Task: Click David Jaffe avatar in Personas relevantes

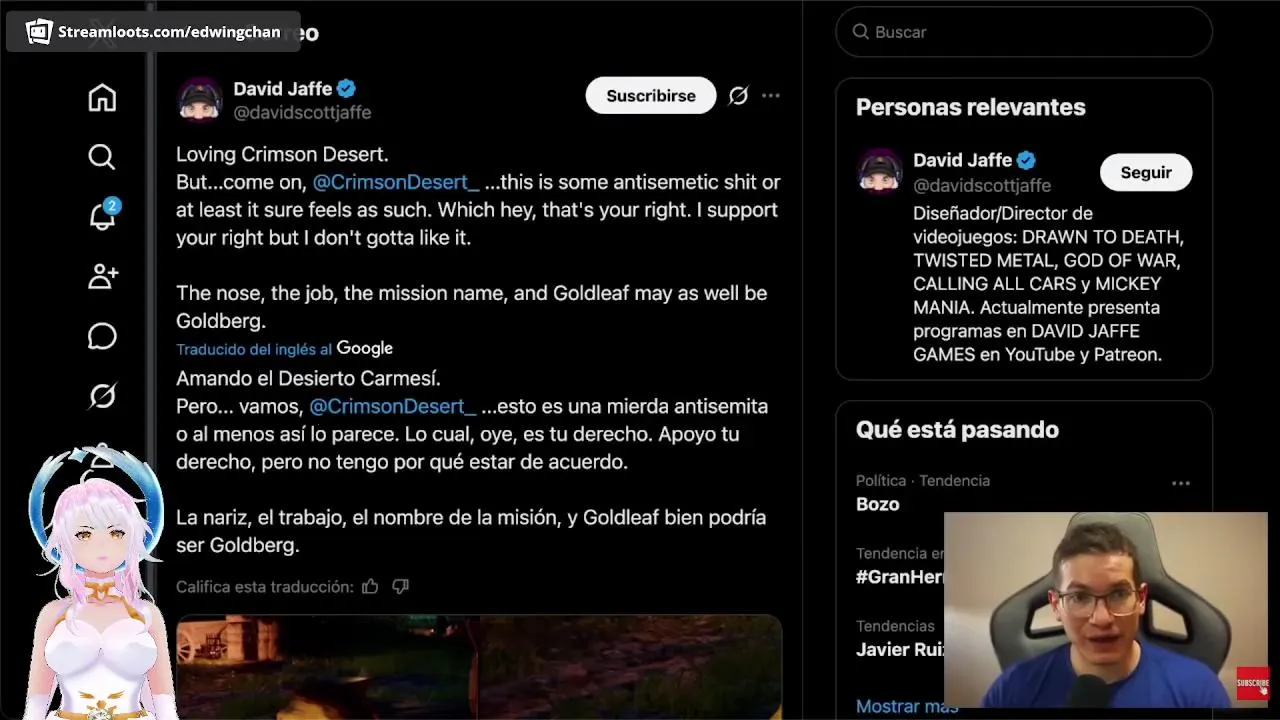Action: 879,172
